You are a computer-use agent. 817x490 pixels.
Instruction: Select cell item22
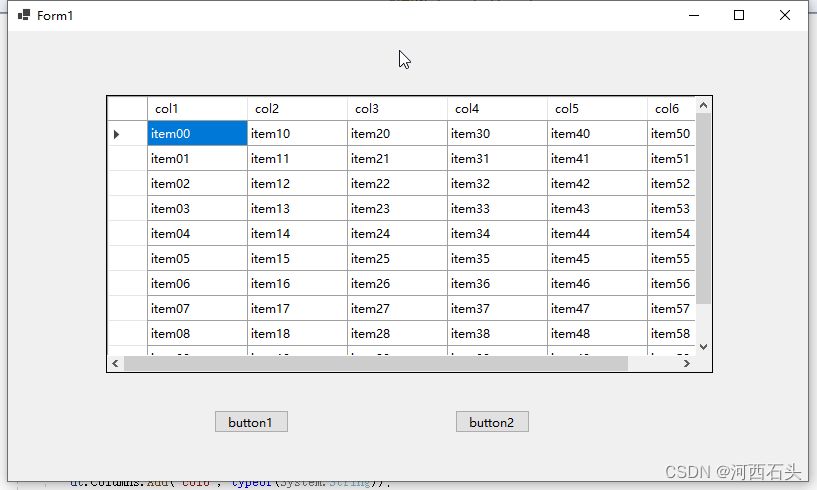coord(398,183)
